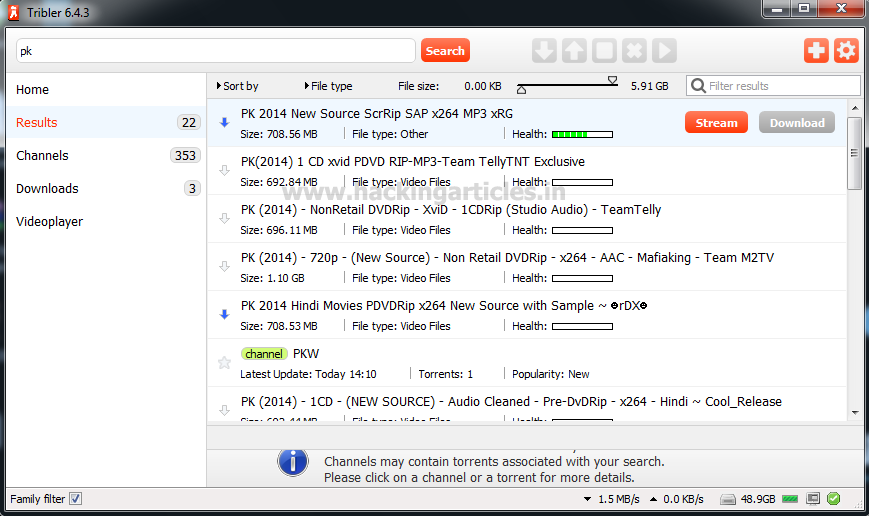Click the gray Download button
Image resolution: width=869 pixels, height=516 pixels.
[797, 122]
